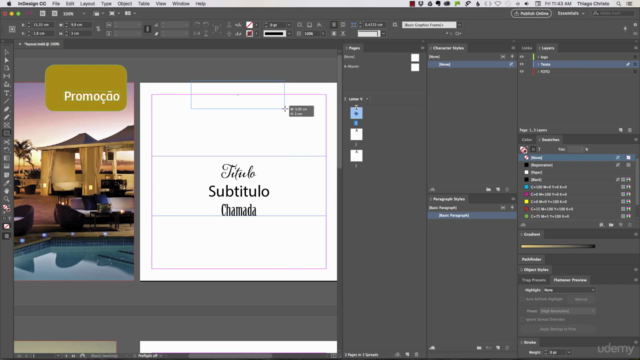The width and height of the screenshot is (640, 360).
Task: Select the Pencil tool
Action: click(x=7, y=118)
